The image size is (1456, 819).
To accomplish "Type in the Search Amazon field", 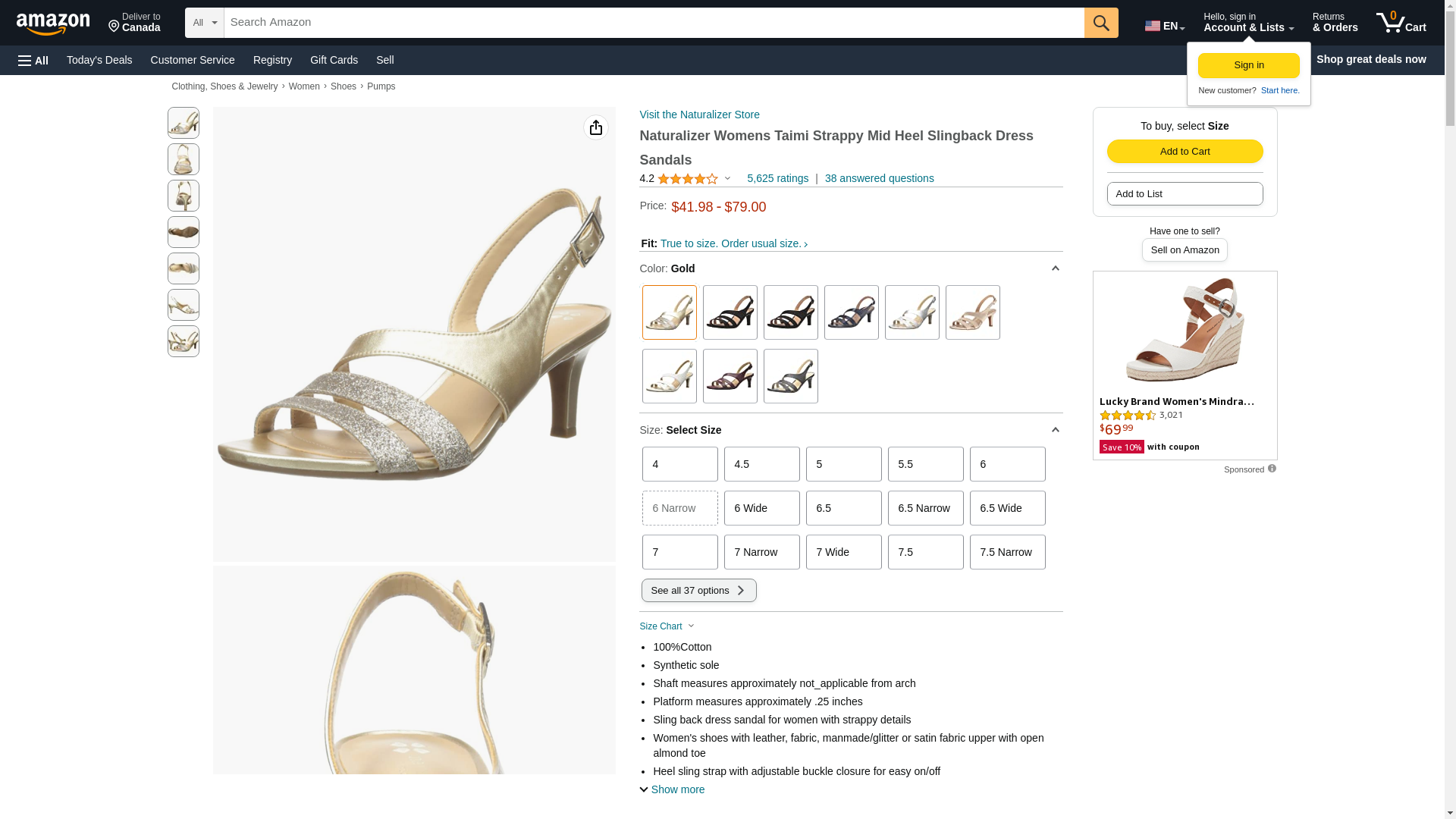I will (x=654, y=23).
